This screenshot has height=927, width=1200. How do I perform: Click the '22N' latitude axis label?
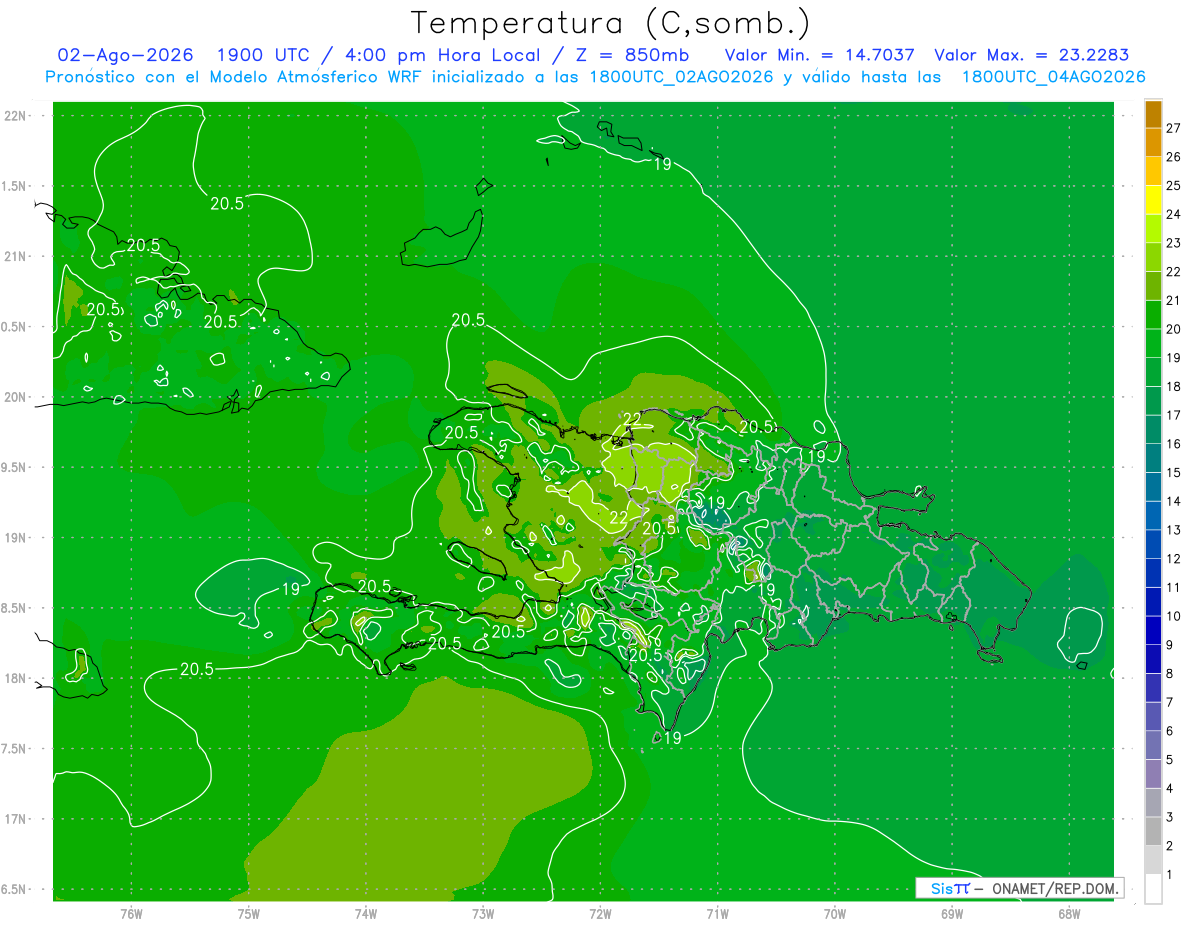point(17,115)
